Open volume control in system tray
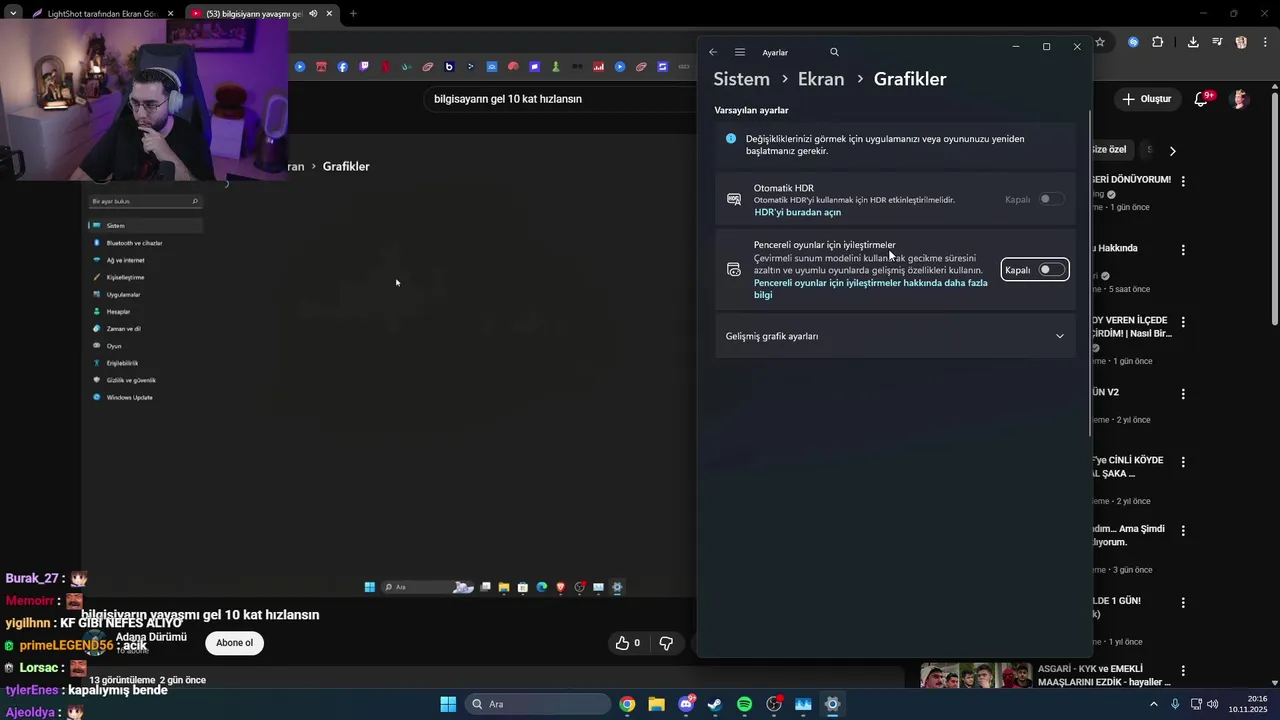Image resolution: width=1280 pixels, height=720 pixels. pos(1213,704)
